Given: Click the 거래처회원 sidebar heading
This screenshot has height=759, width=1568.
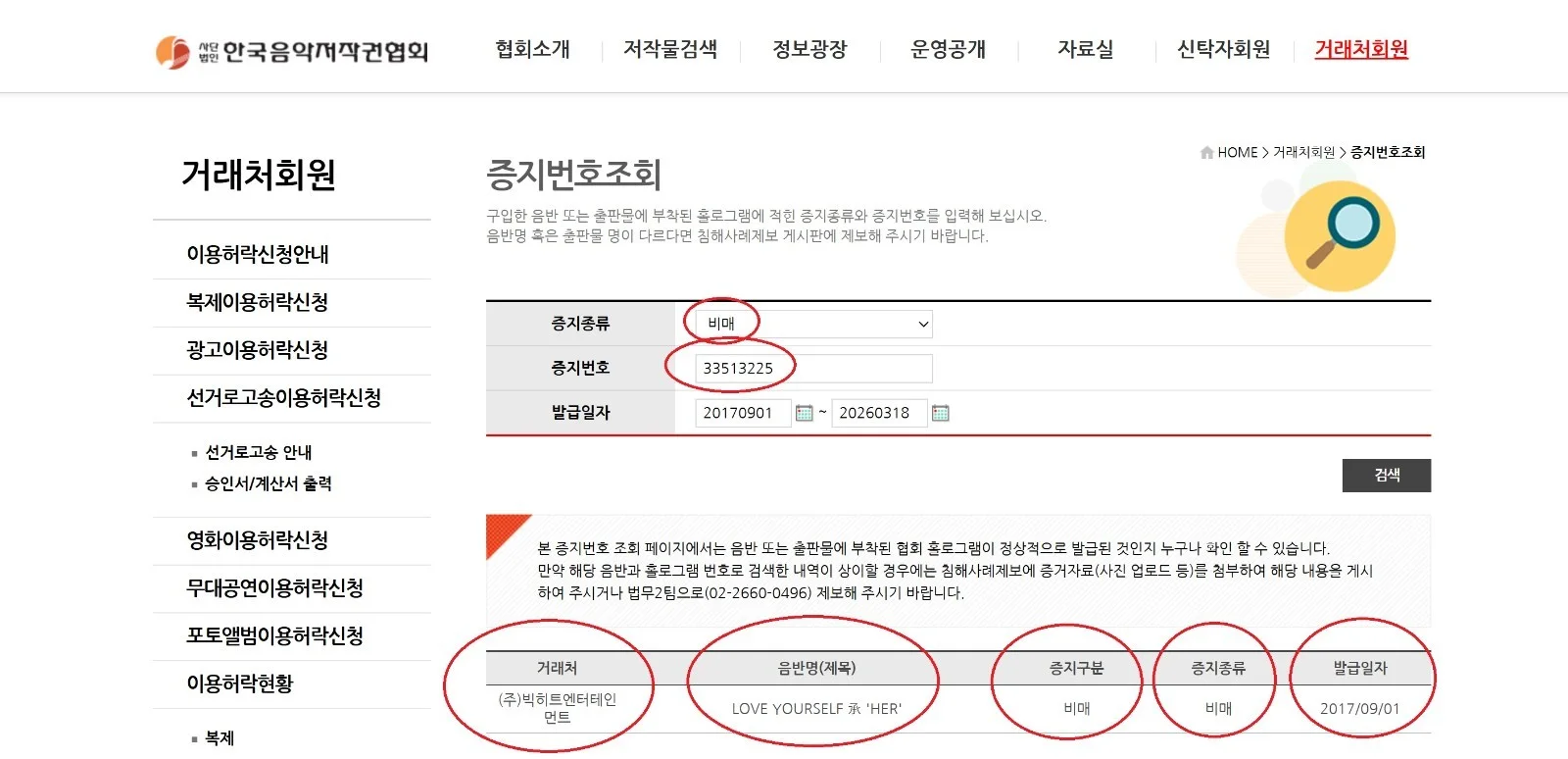Looking at the screenshot, I should tap(259, 175).
